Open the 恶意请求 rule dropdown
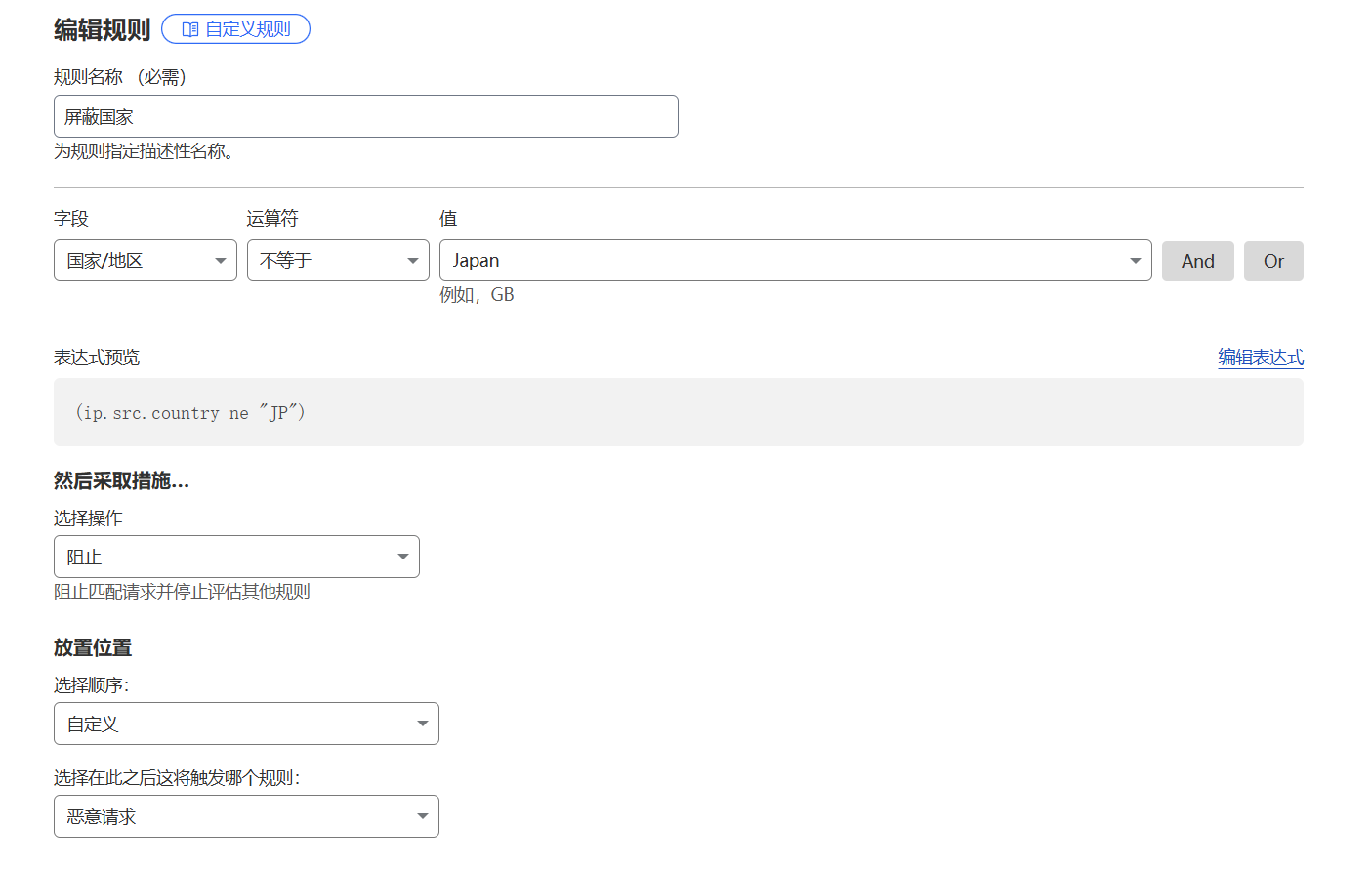The image size is (1372, 869). coord(246,816)
